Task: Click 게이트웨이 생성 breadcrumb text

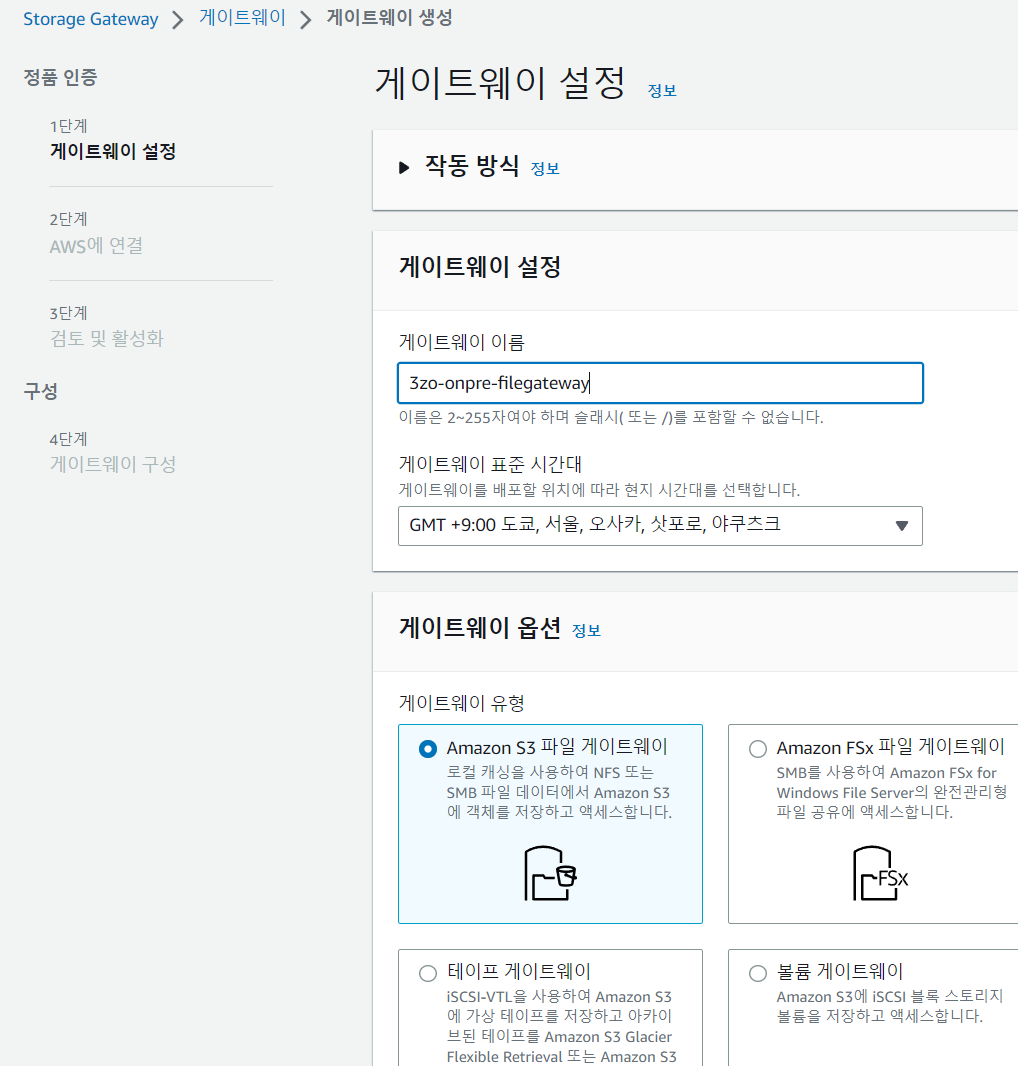Action: click(389, 18)
